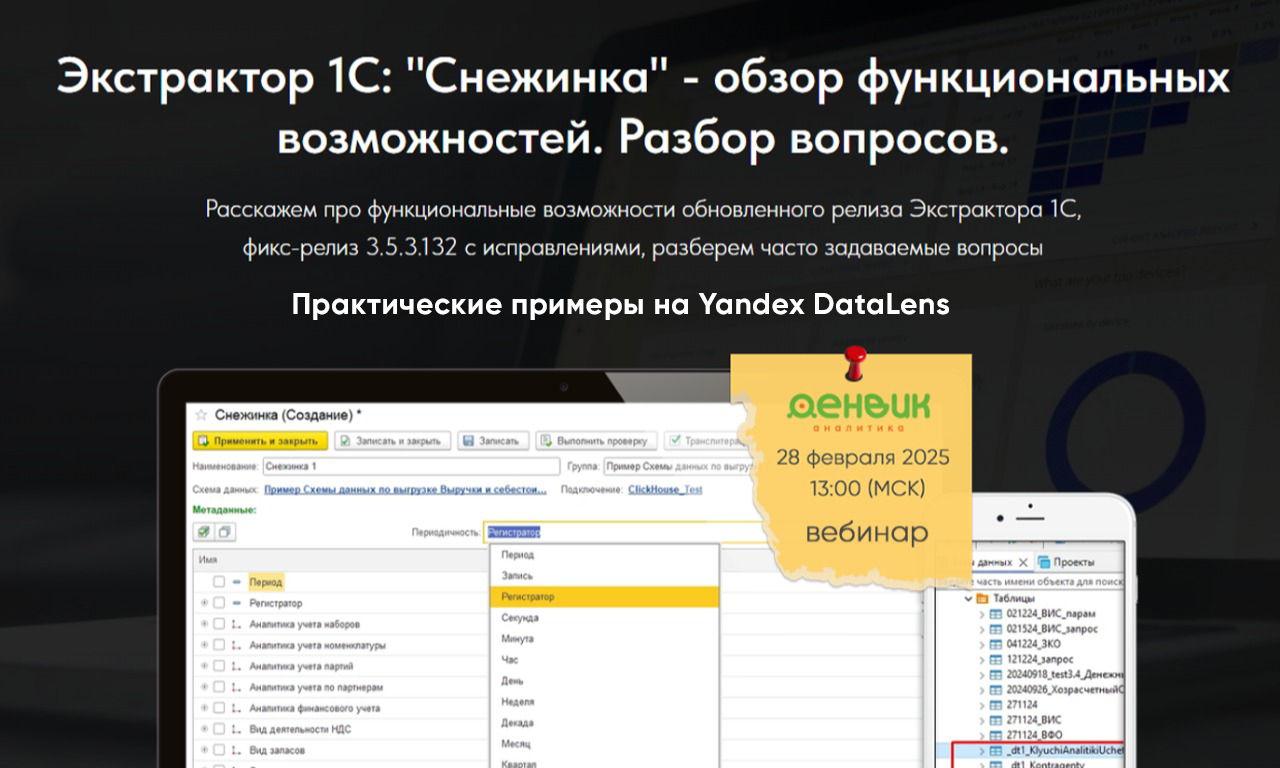Open the ClickHouse_Test connection link
Image resolution: width=1280 pixels, height=768 pixels.
(664, 490)
